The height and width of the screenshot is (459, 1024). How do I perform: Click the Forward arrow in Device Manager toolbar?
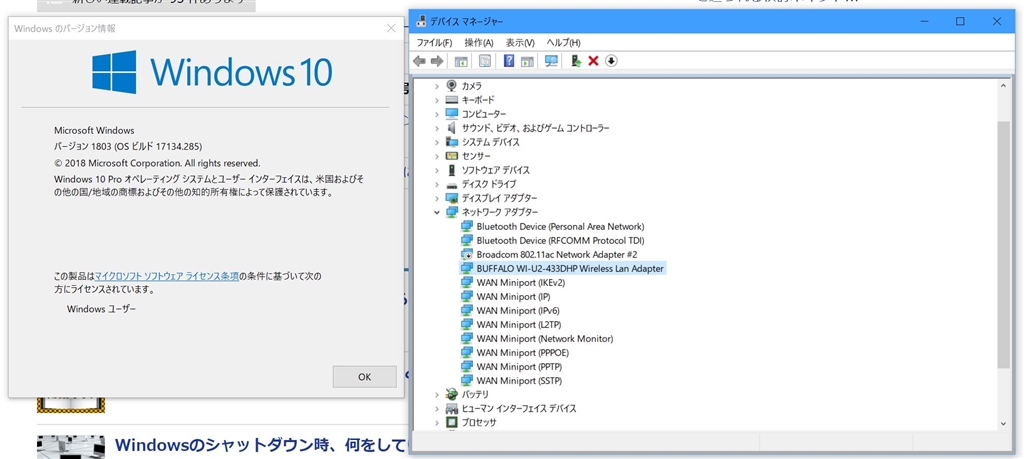point(437,61)
